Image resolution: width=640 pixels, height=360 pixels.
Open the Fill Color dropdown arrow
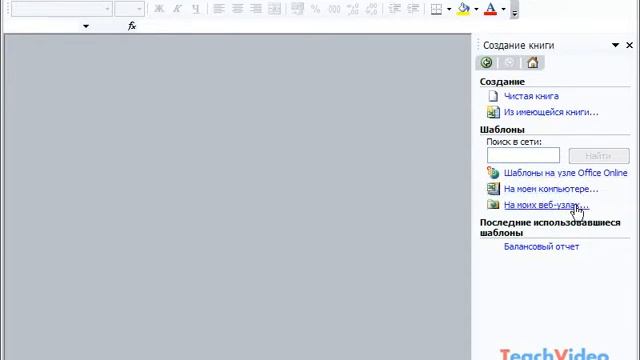pyautogui.click(x=476, y=9)
